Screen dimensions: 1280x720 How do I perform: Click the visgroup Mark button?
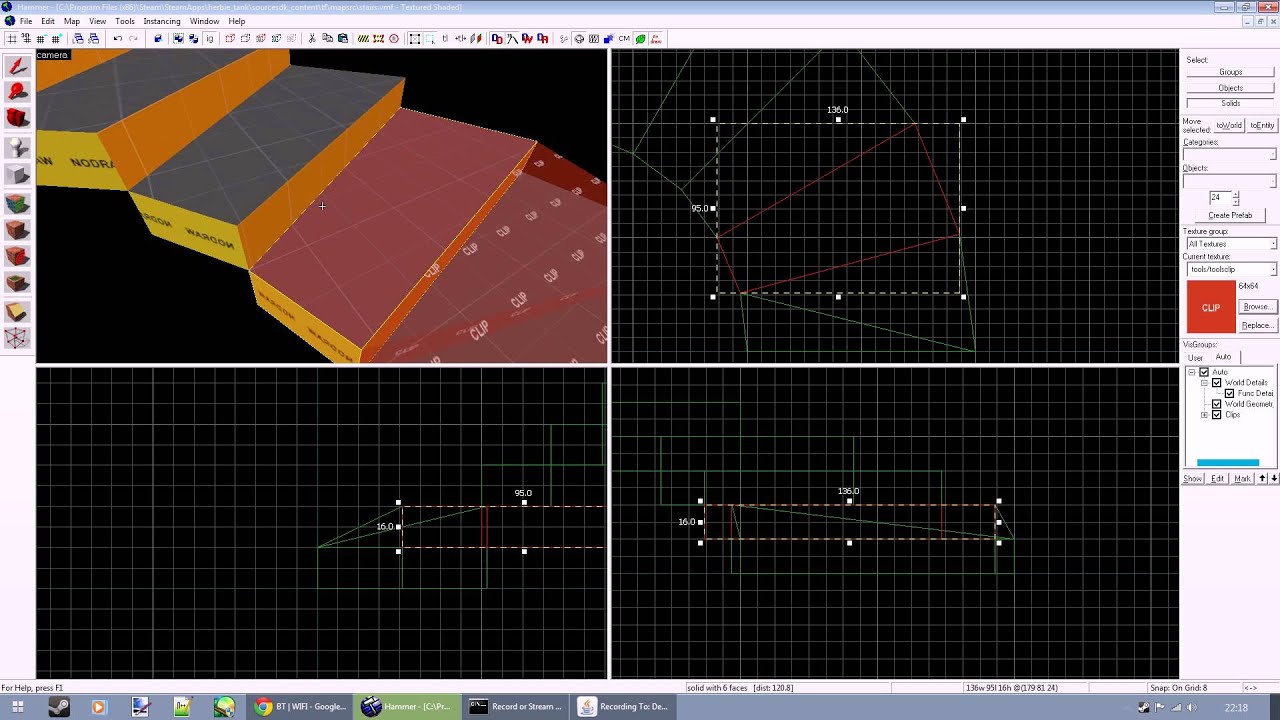1242,479
